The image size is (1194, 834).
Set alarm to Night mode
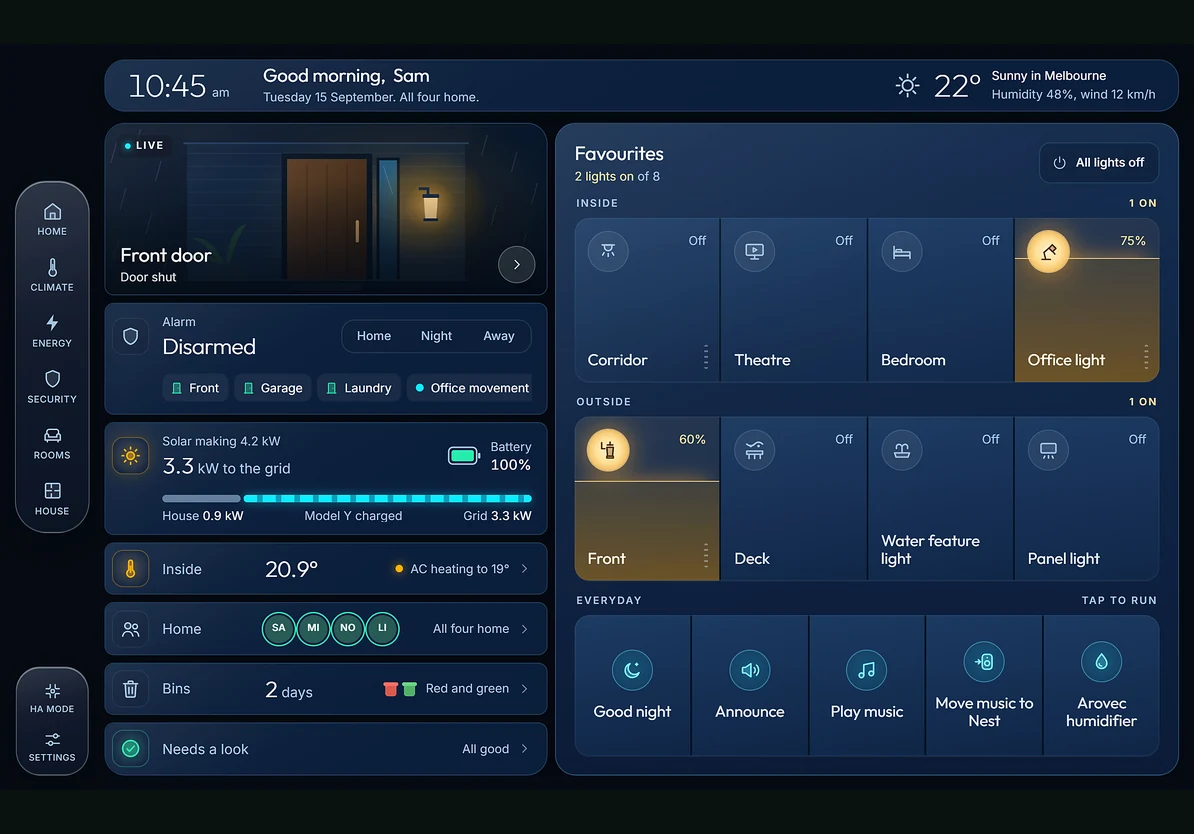point(436,336)
